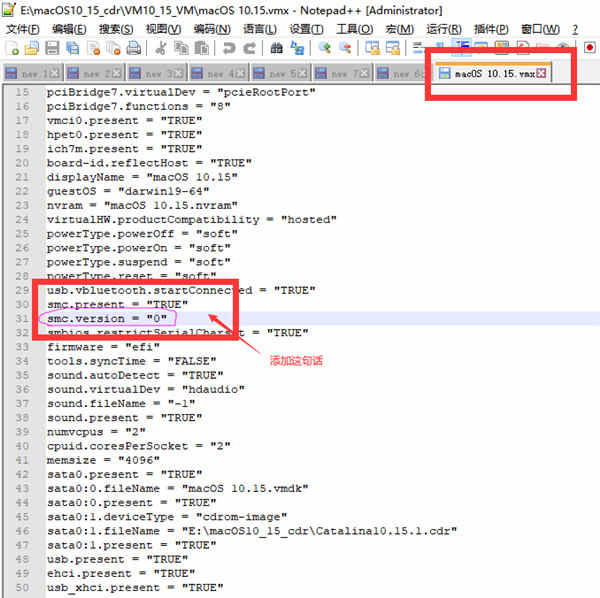Click the line board-id.reflectHost = "TRUE"
Screen dimensions: 600x598
point(149,163)
